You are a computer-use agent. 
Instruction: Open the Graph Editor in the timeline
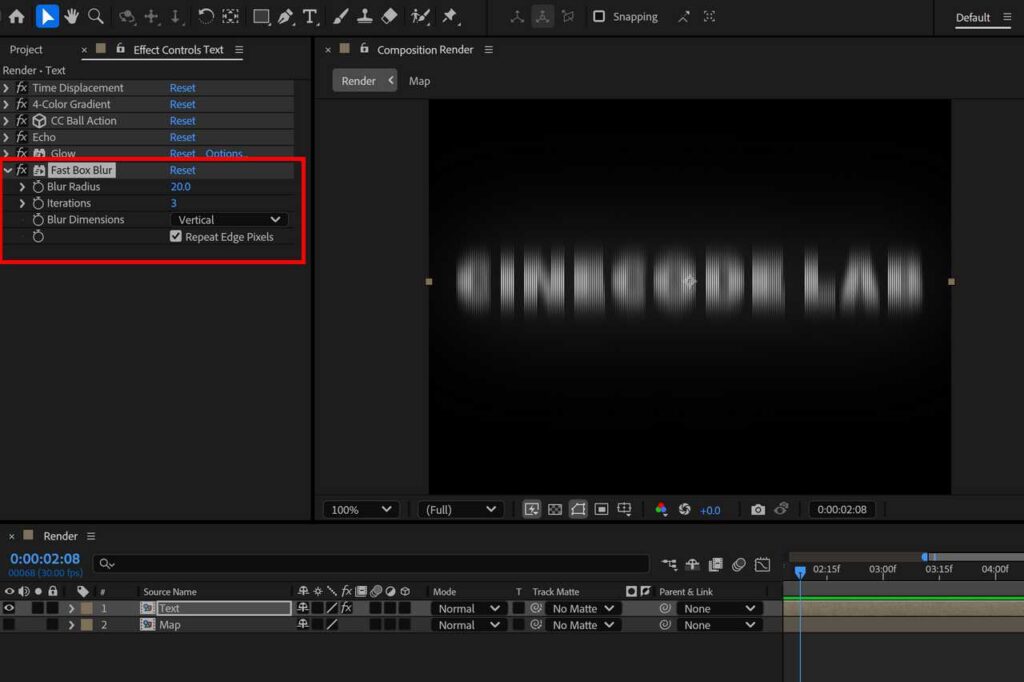[762, 564]
